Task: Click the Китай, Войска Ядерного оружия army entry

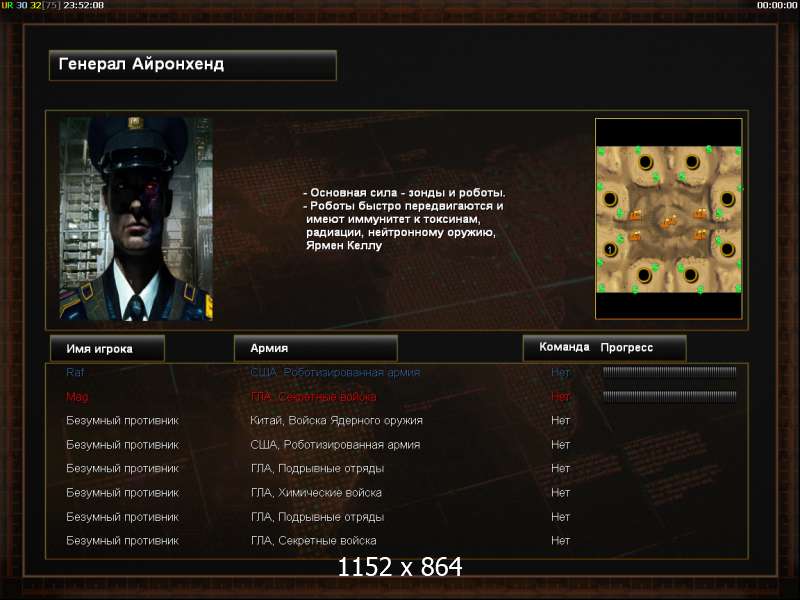Action: (x=336, y=421)
